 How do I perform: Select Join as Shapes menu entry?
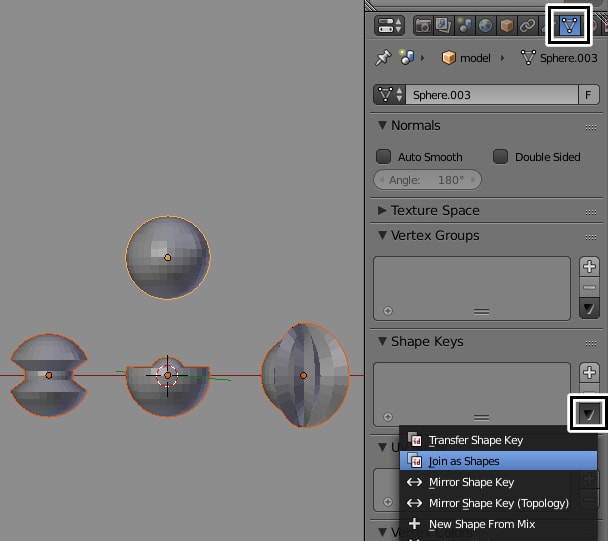[x=499, y=461]
